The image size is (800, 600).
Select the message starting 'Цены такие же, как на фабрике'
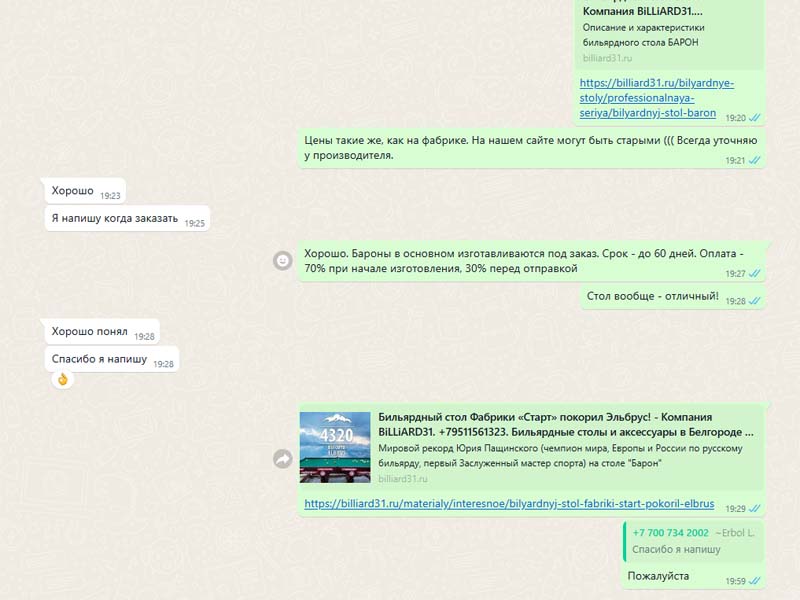pyautogui.click(x=531, y=148)
